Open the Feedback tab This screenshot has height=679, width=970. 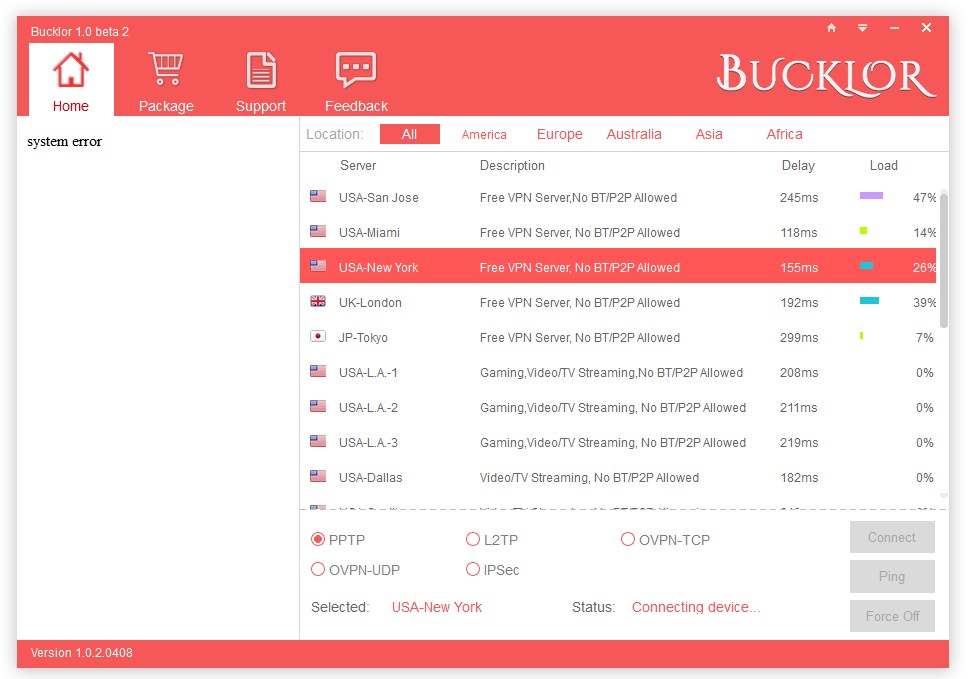[x=356, y=80]
